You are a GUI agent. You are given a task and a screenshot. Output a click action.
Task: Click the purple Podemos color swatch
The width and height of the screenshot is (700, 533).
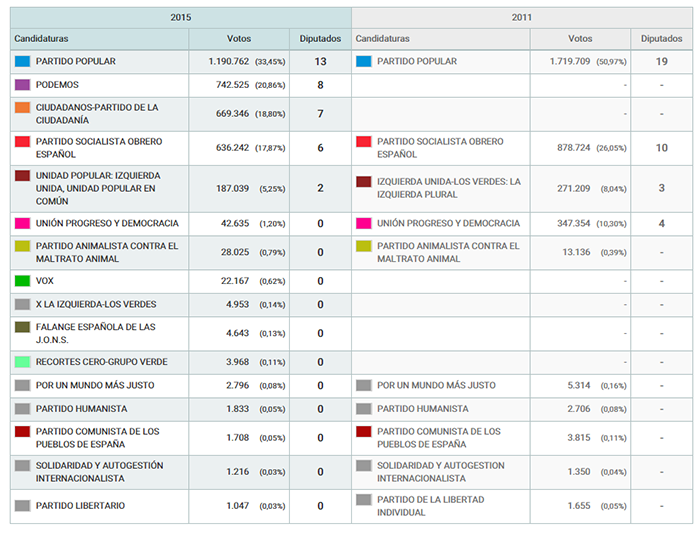click(22, 85)
